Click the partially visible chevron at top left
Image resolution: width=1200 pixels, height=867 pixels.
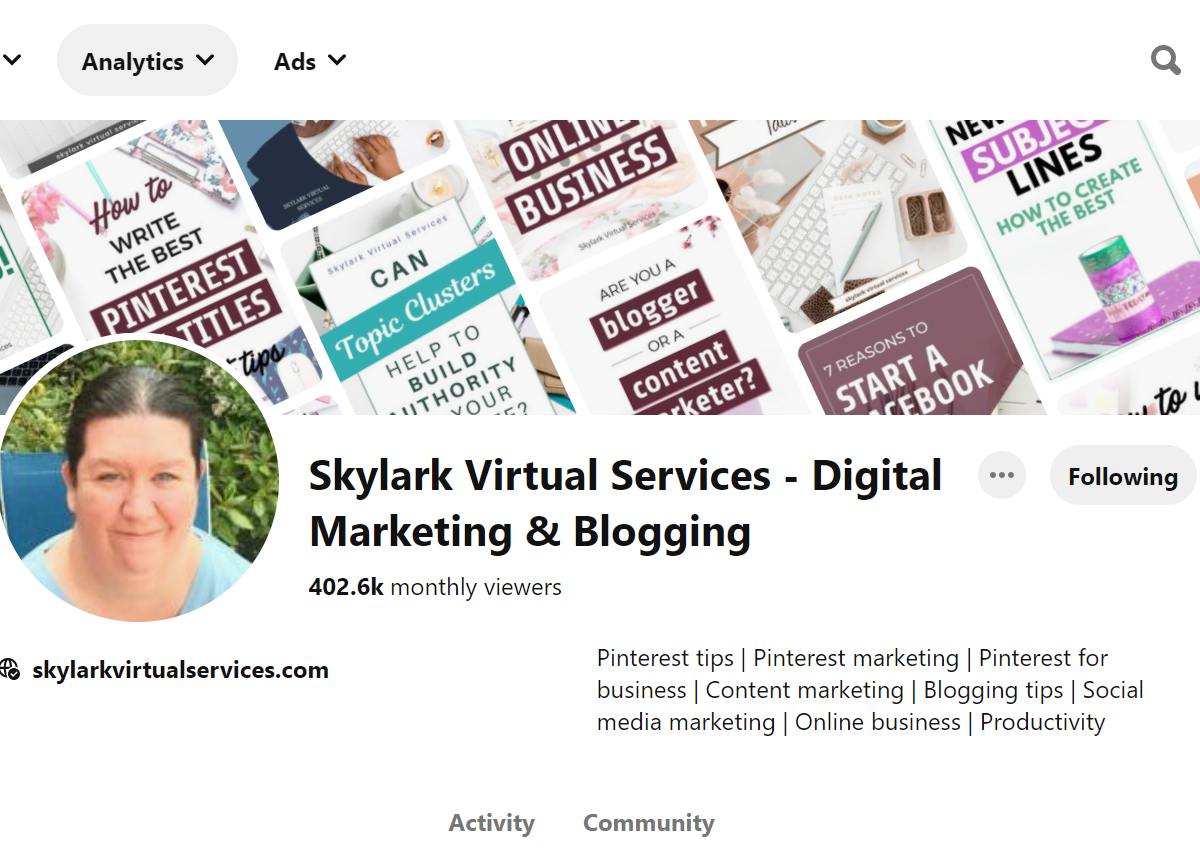(x=12, y=60)
